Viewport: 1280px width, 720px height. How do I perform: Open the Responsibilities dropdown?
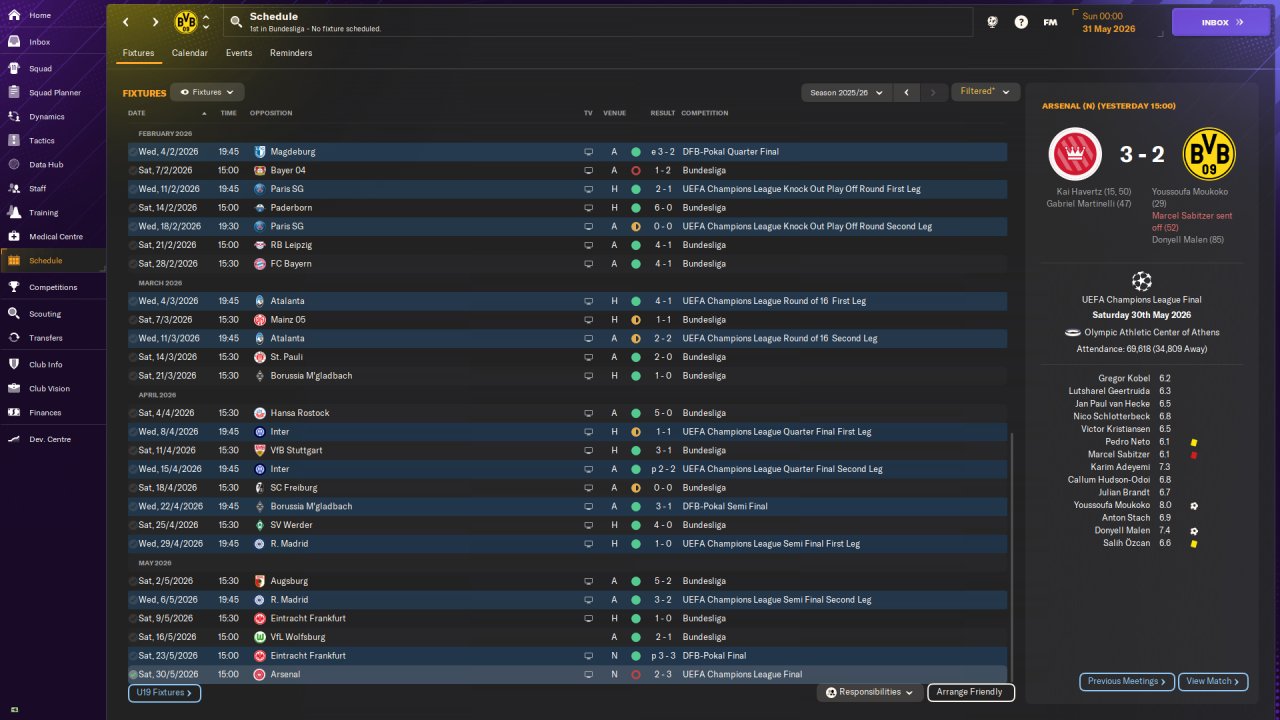coord(869,692)
